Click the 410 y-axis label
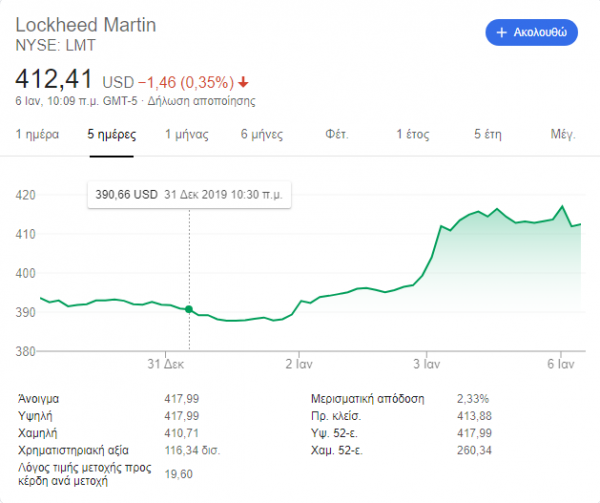The width and height of the screenshot is (600, 503). coord(25,234)
